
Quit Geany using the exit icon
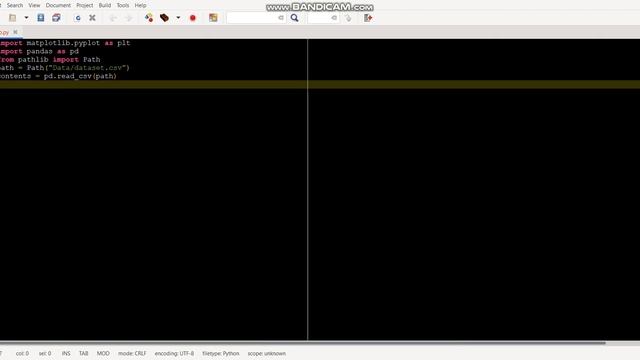coord(368,18)
